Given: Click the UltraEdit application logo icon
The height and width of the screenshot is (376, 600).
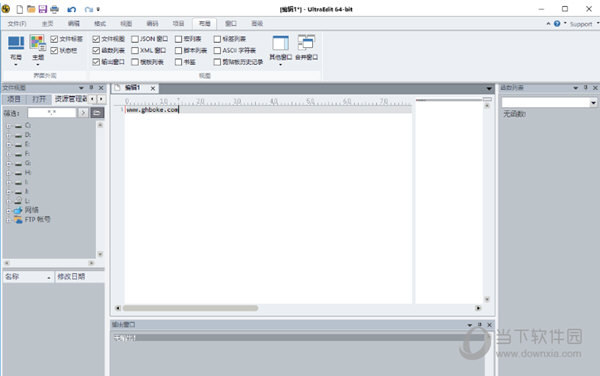Looking at the screenshot, I should click(6, 9).
